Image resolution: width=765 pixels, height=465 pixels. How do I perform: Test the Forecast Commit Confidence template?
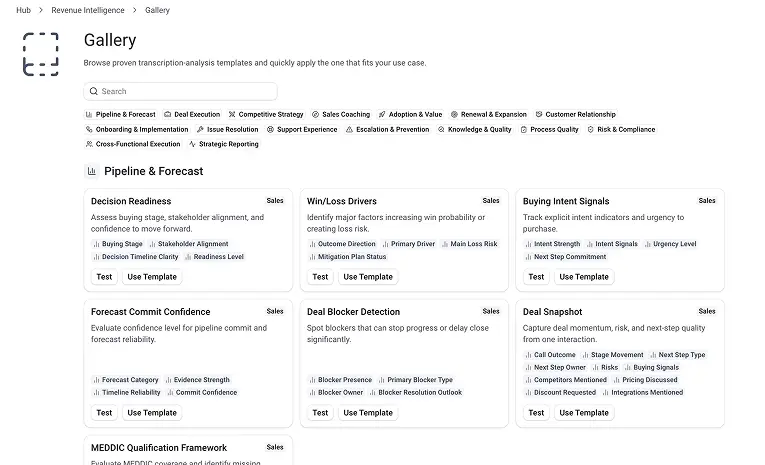[x=104, y=413]
